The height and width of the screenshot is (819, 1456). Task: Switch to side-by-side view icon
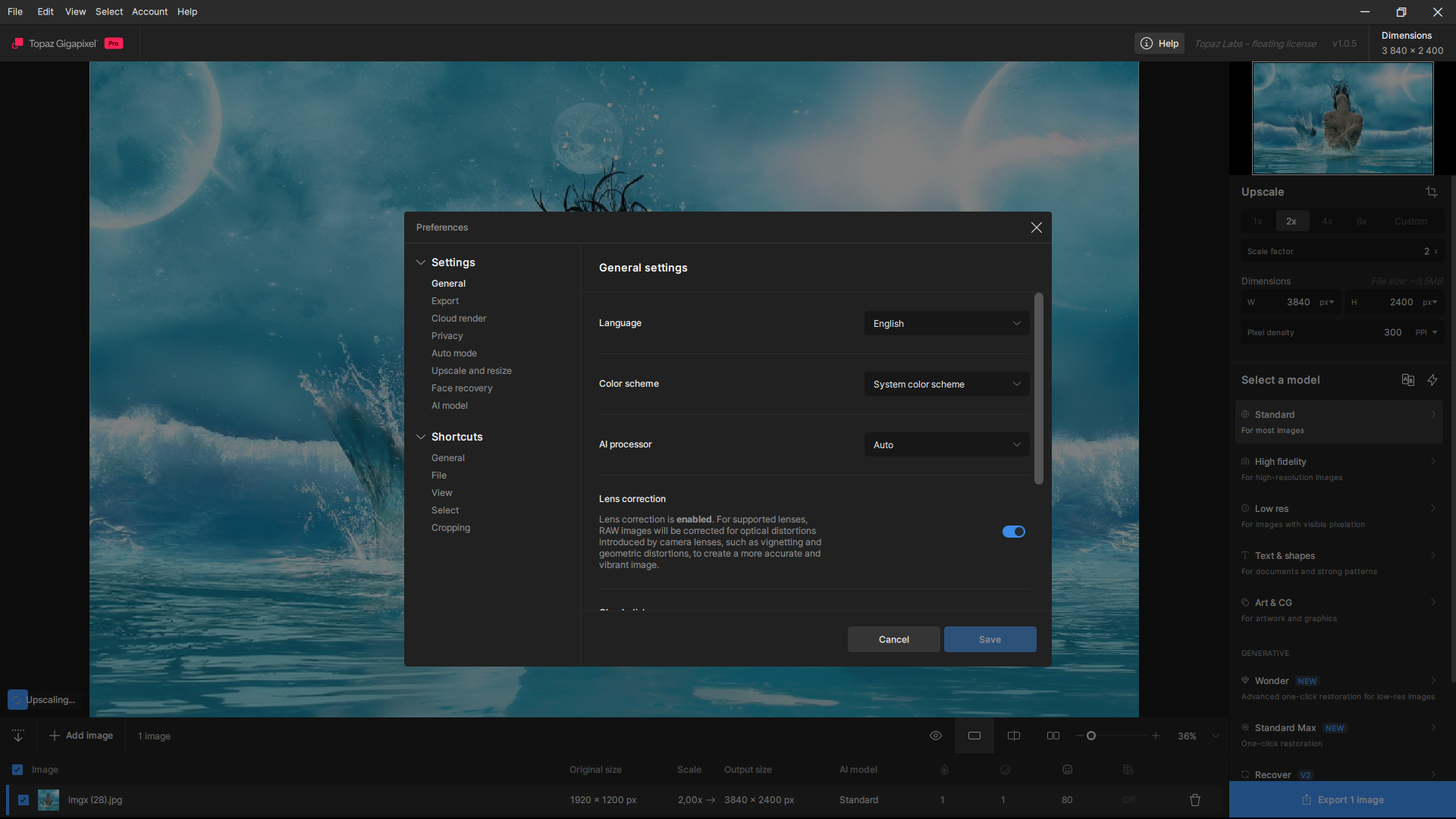tap(1053, 736)
